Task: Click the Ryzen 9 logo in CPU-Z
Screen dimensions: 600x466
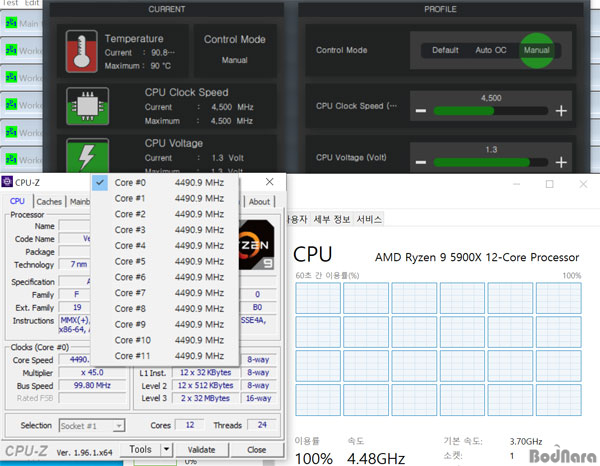Action: coord(256,245)
